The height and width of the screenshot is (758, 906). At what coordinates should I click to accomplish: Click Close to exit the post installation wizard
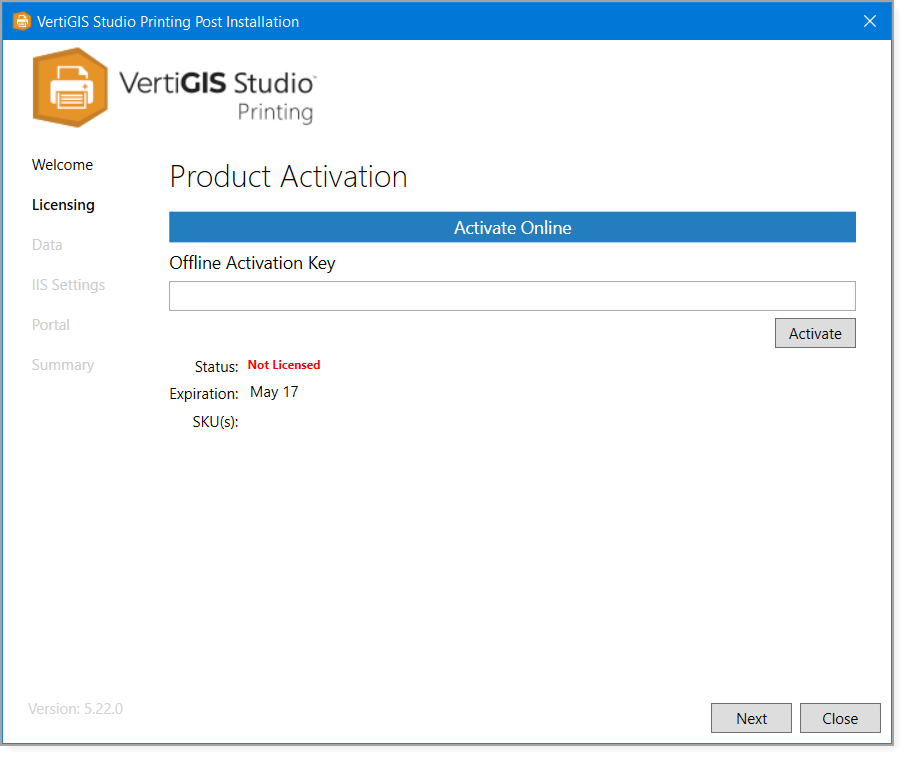840,718
